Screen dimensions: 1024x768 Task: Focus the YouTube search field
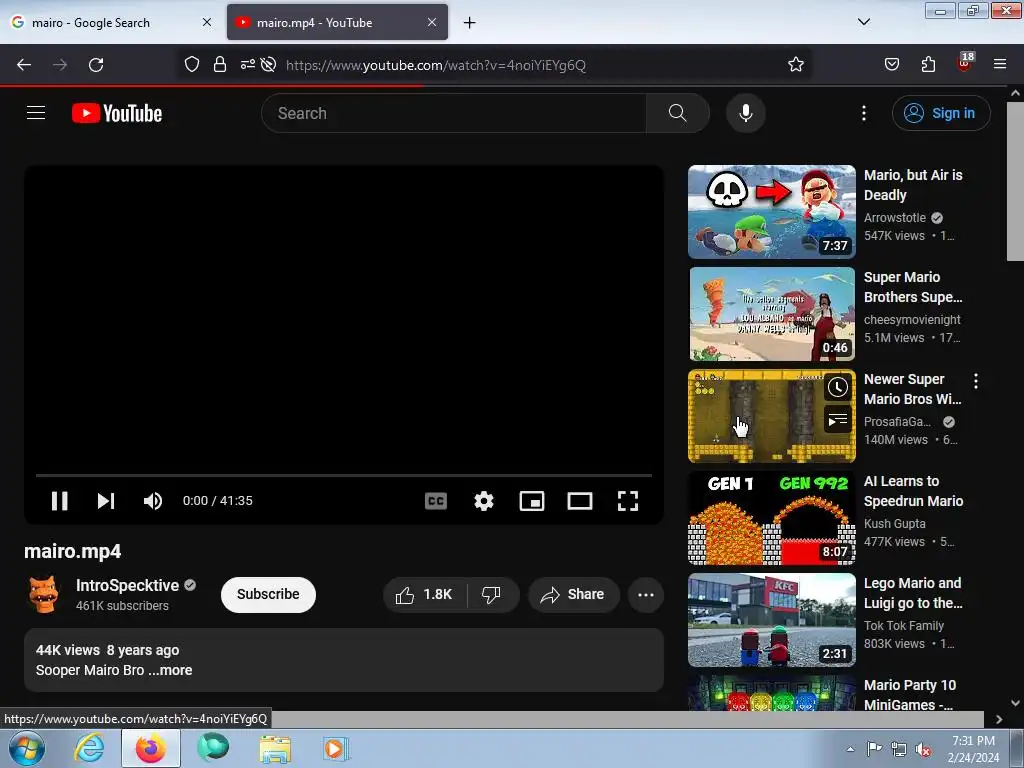(454, 113)
